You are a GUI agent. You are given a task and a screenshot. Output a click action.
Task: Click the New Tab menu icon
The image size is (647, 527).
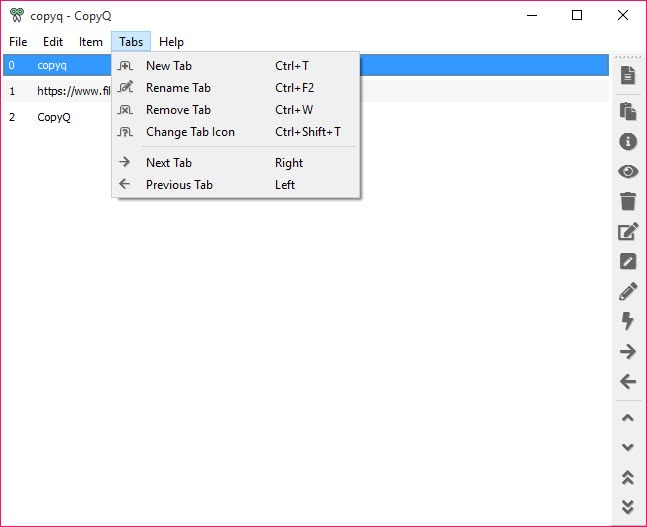pyautogui.click(x=125, y=66)
